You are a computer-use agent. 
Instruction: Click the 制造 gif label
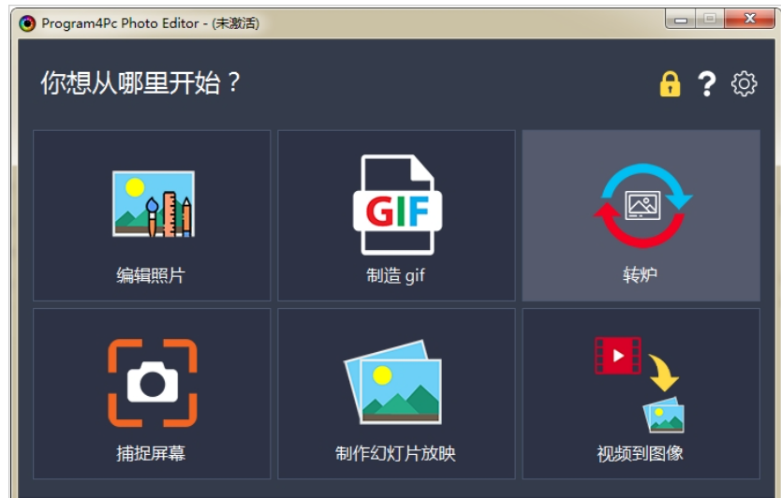396,275
